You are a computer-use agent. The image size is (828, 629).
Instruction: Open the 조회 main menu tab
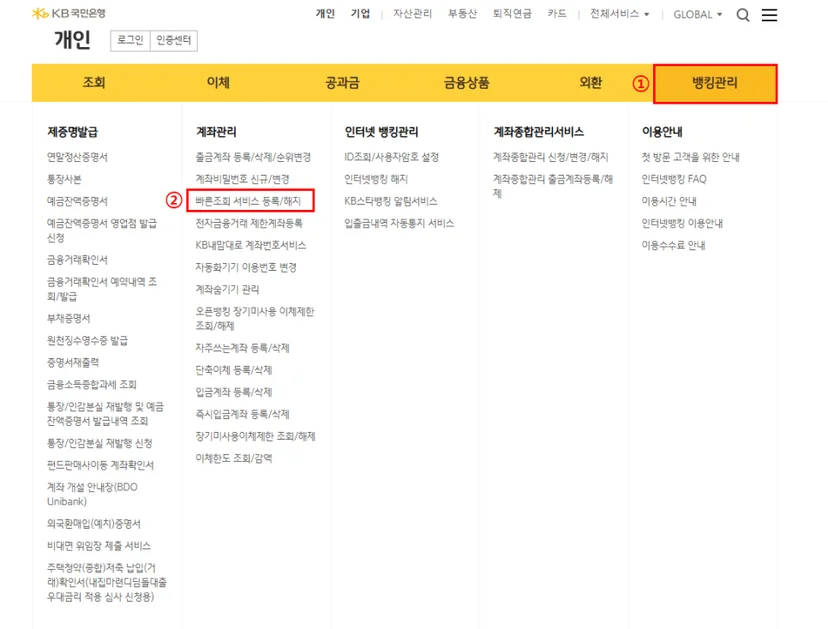click(94, 82)
